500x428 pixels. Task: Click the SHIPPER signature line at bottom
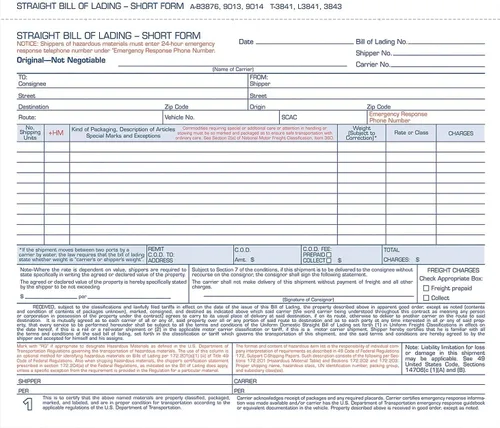pyautogui.click(x=125, y=380)
